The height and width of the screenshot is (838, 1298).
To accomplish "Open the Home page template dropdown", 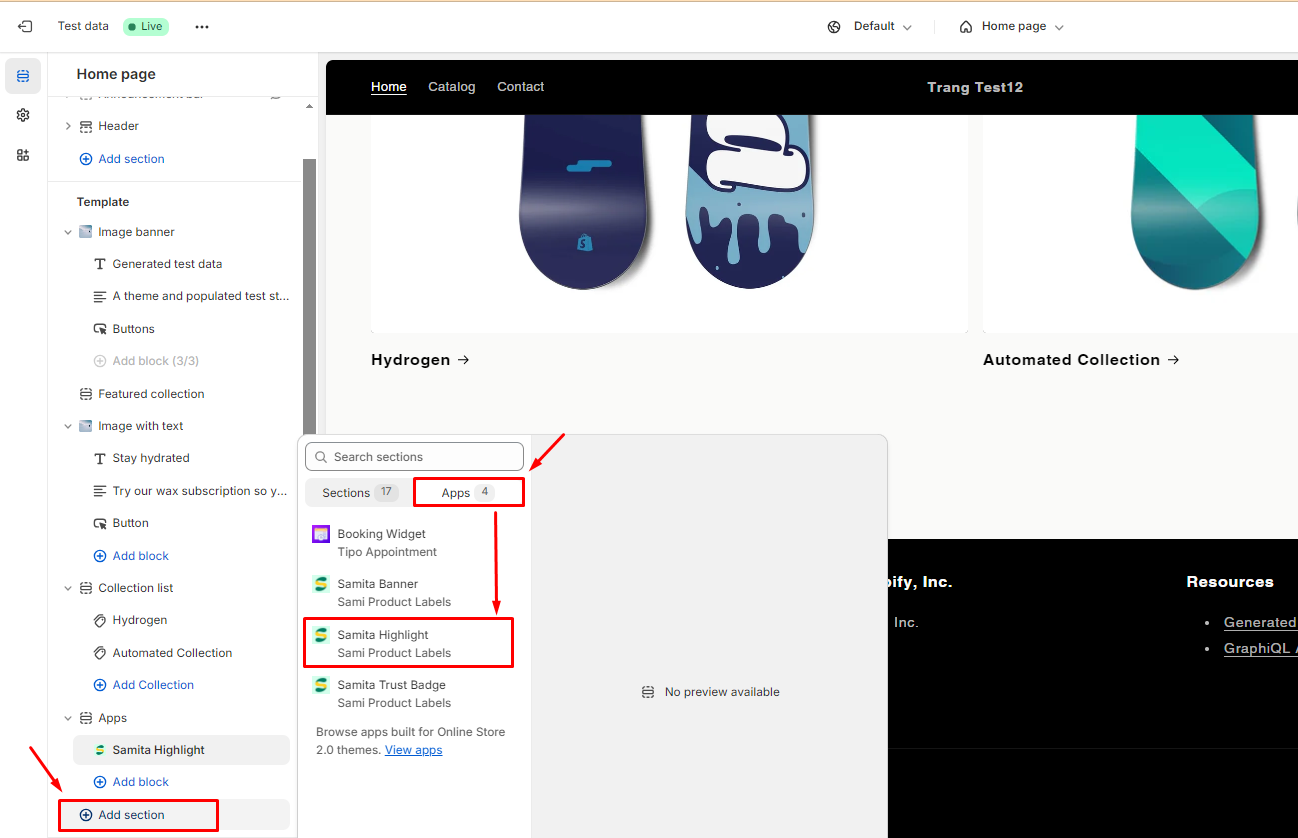I will [1011, 27].
